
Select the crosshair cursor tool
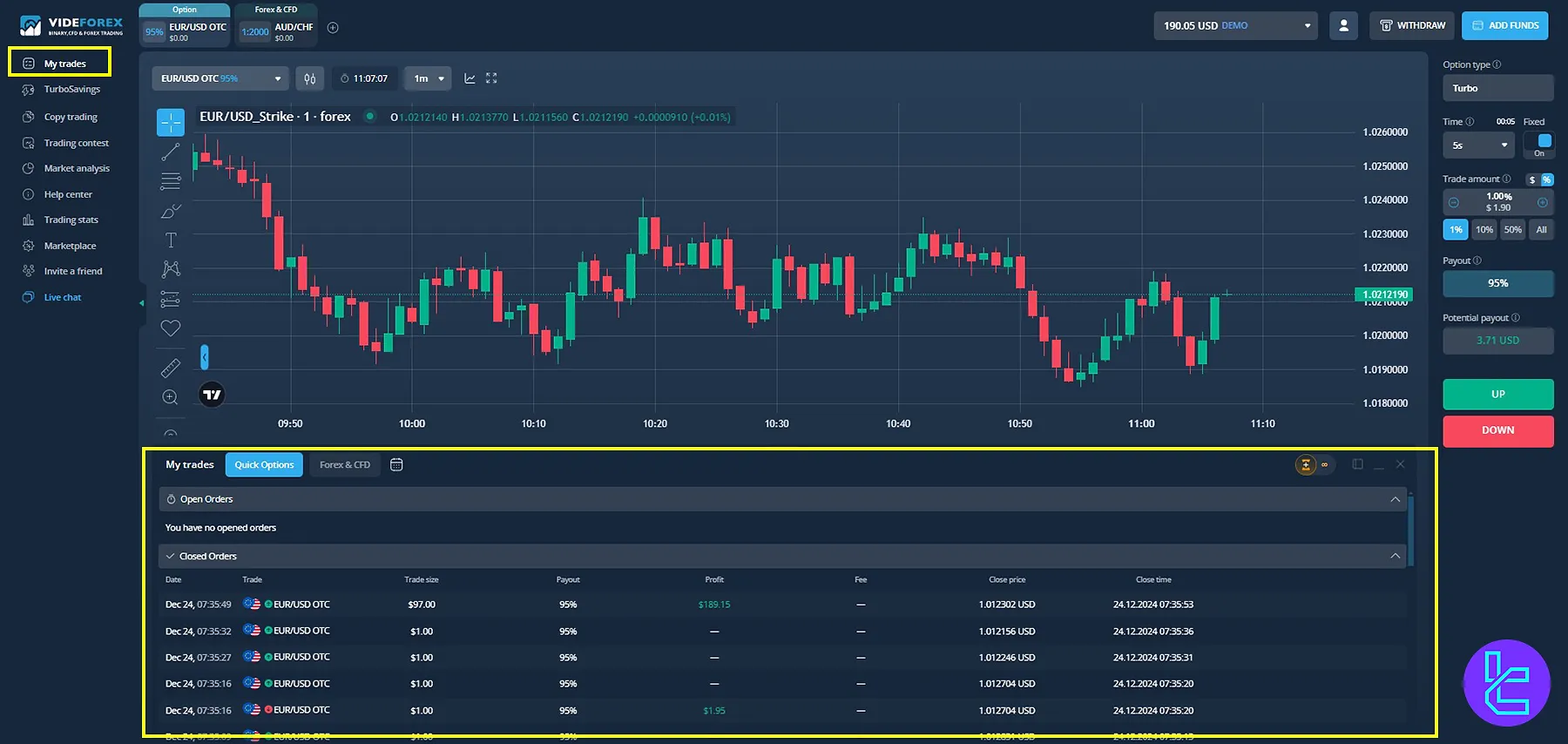pyautogui.click(x=171, y=123)
